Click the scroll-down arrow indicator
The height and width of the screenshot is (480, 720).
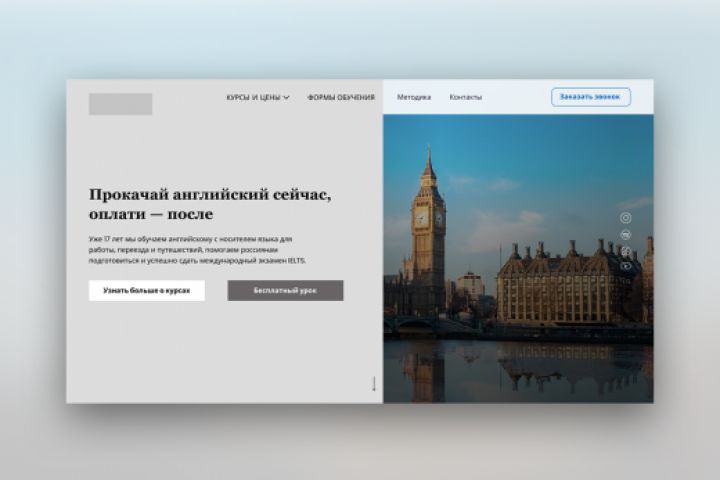pos(374,384)
